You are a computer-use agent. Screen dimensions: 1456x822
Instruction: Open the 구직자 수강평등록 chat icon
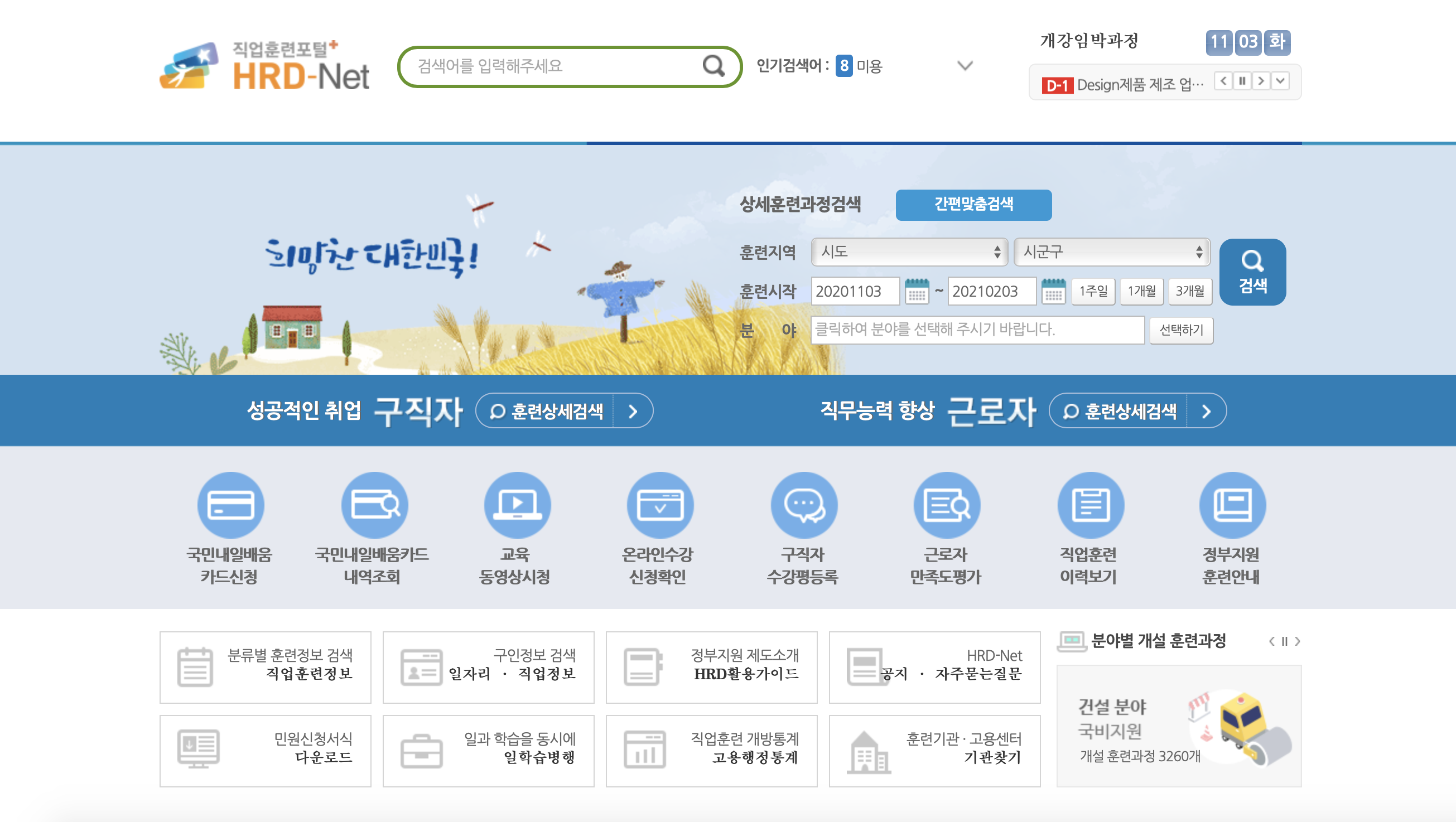click(803, 505)
